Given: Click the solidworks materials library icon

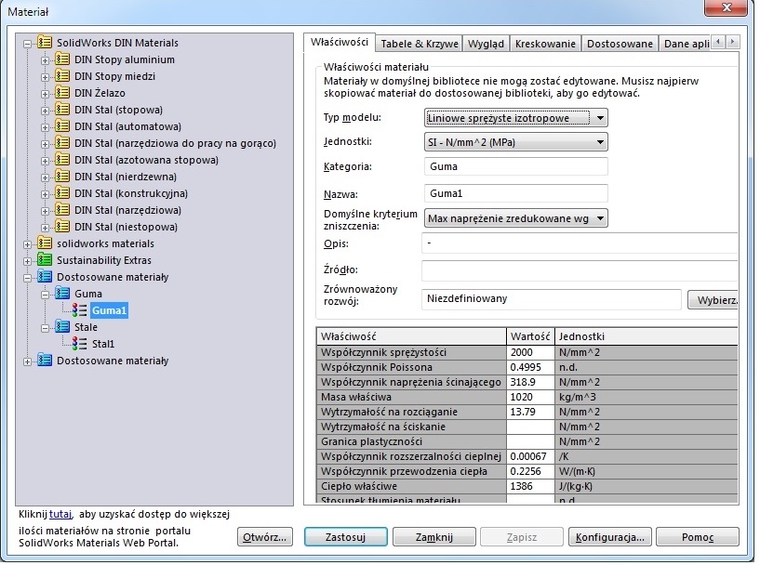Looking at the screenshot, I should [x=45, y=243].
